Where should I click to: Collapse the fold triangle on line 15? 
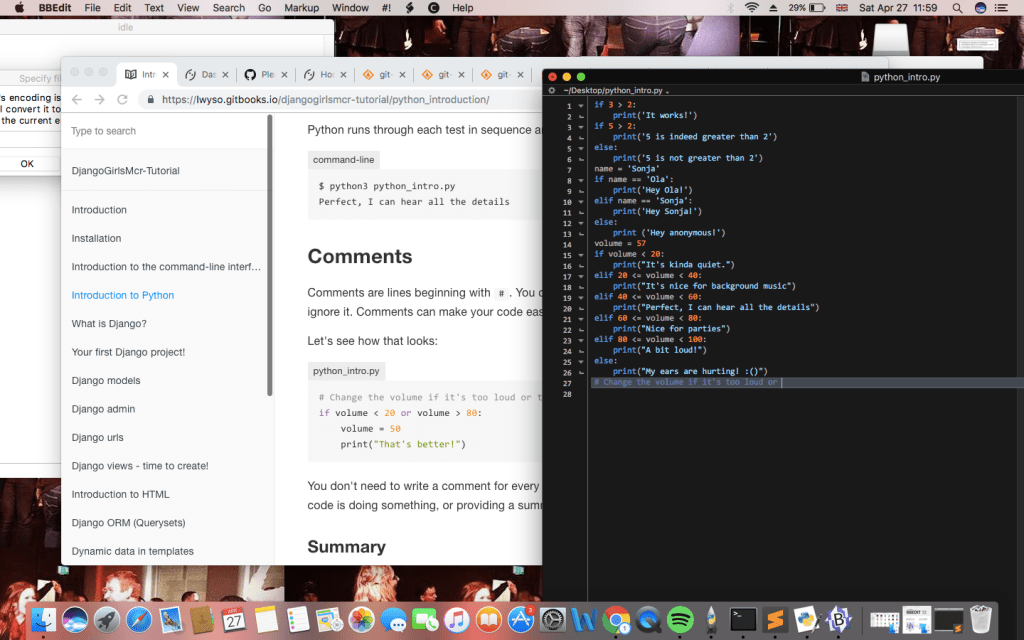tap(581, 254)
